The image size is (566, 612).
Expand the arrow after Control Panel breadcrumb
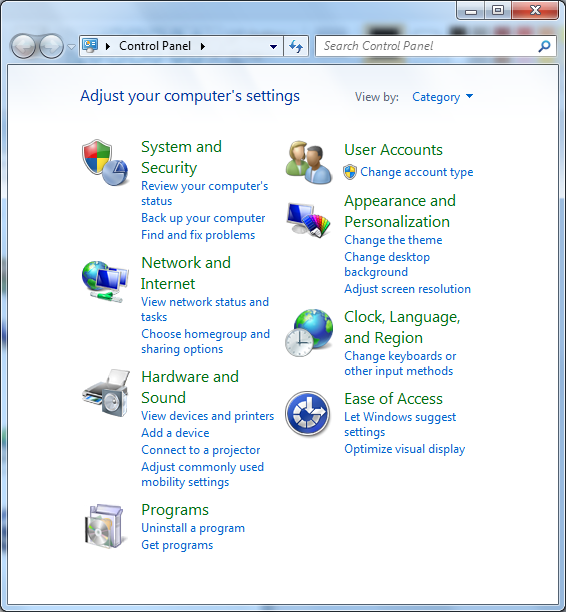203,46
